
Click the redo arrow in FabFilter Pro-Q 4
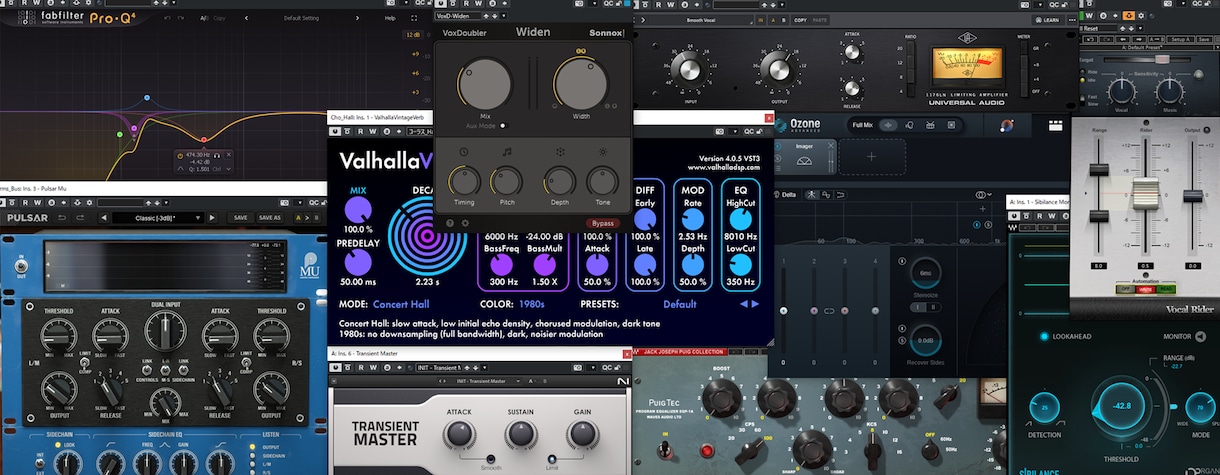tap(181, 18)
